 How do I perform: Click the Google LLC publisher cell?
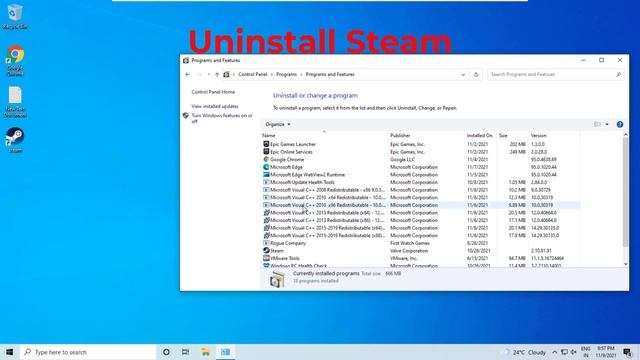[402, 159]
